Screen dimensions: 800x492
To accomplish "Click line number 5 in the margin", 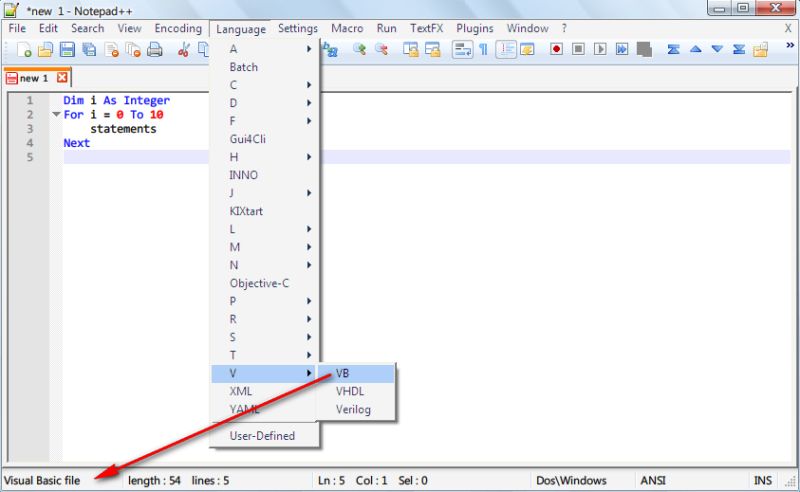I will click(30, 157).
